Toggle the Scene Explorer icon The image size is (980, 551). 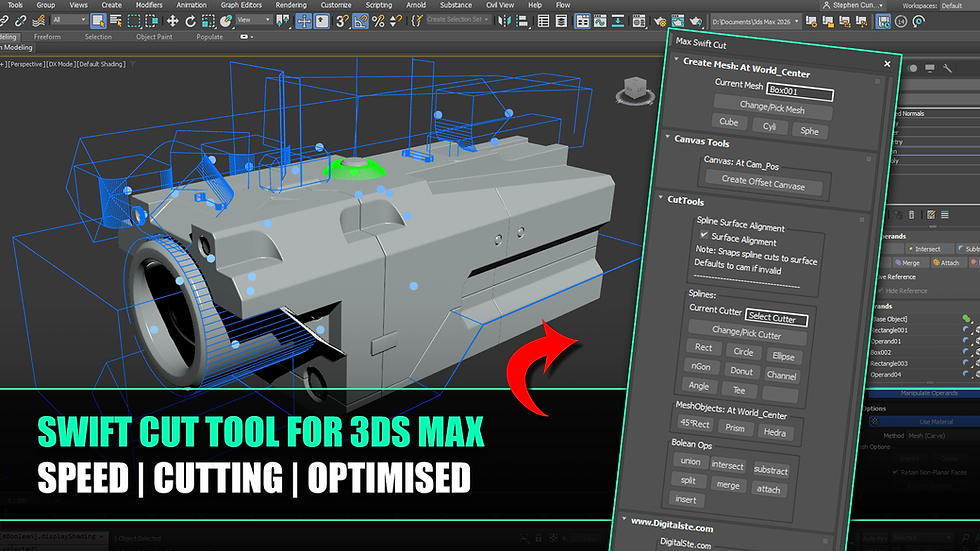click(544, 21)
